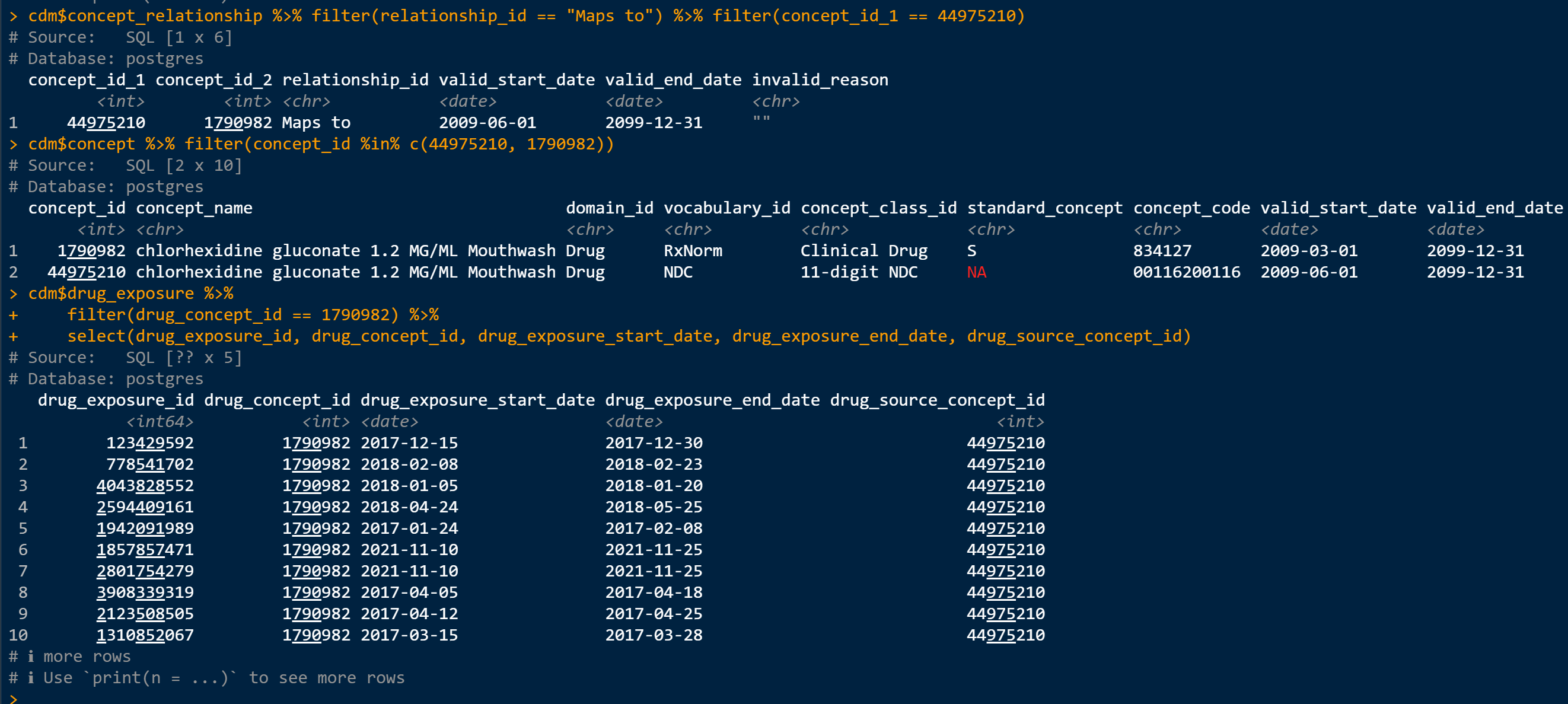The height and width of the screenshot is (704, 1568).
Task: Click the info icon beside "more rows"
Action: coord(31,657)
